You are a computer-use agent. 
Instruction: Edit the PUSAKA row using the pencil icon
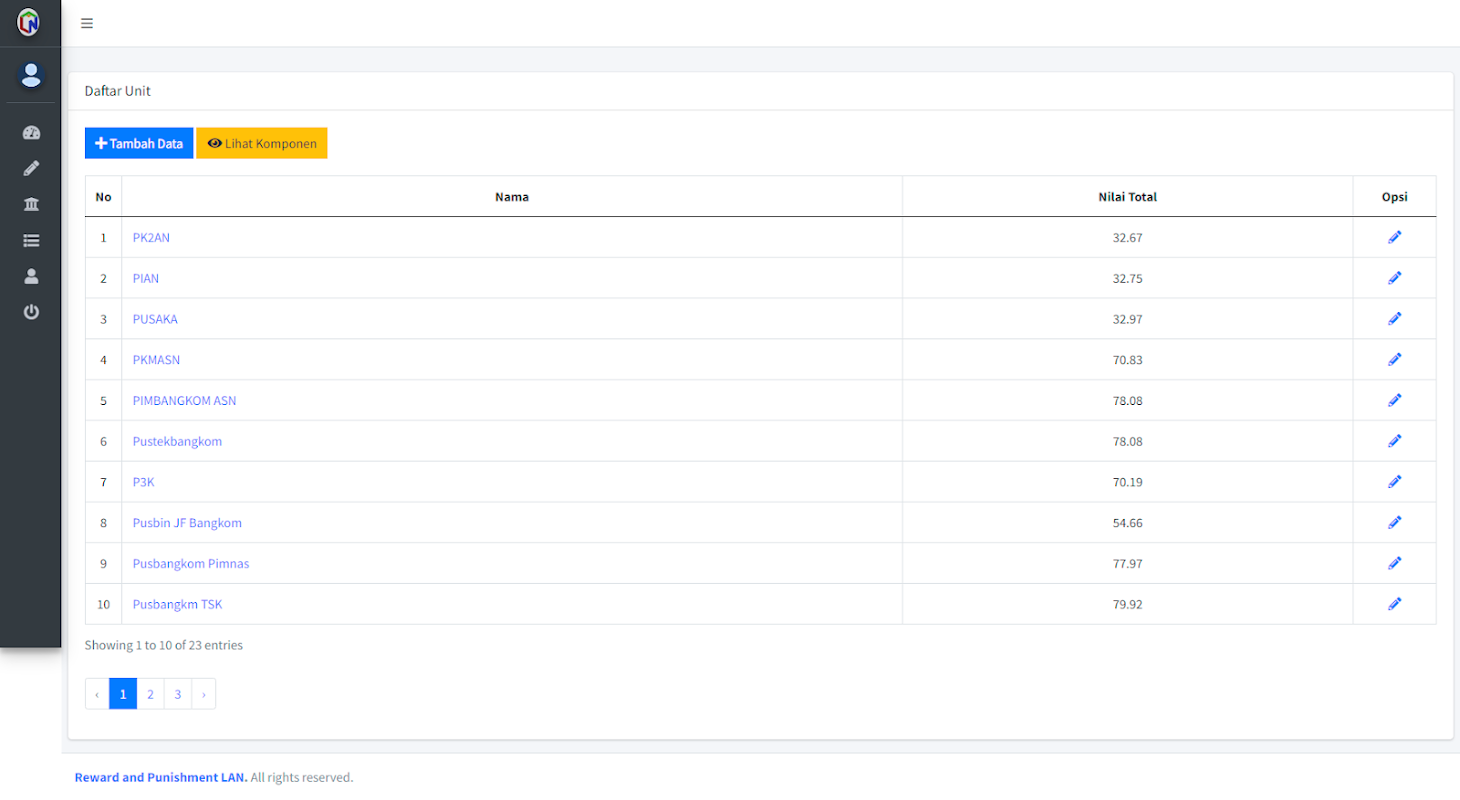point(1395,318)
